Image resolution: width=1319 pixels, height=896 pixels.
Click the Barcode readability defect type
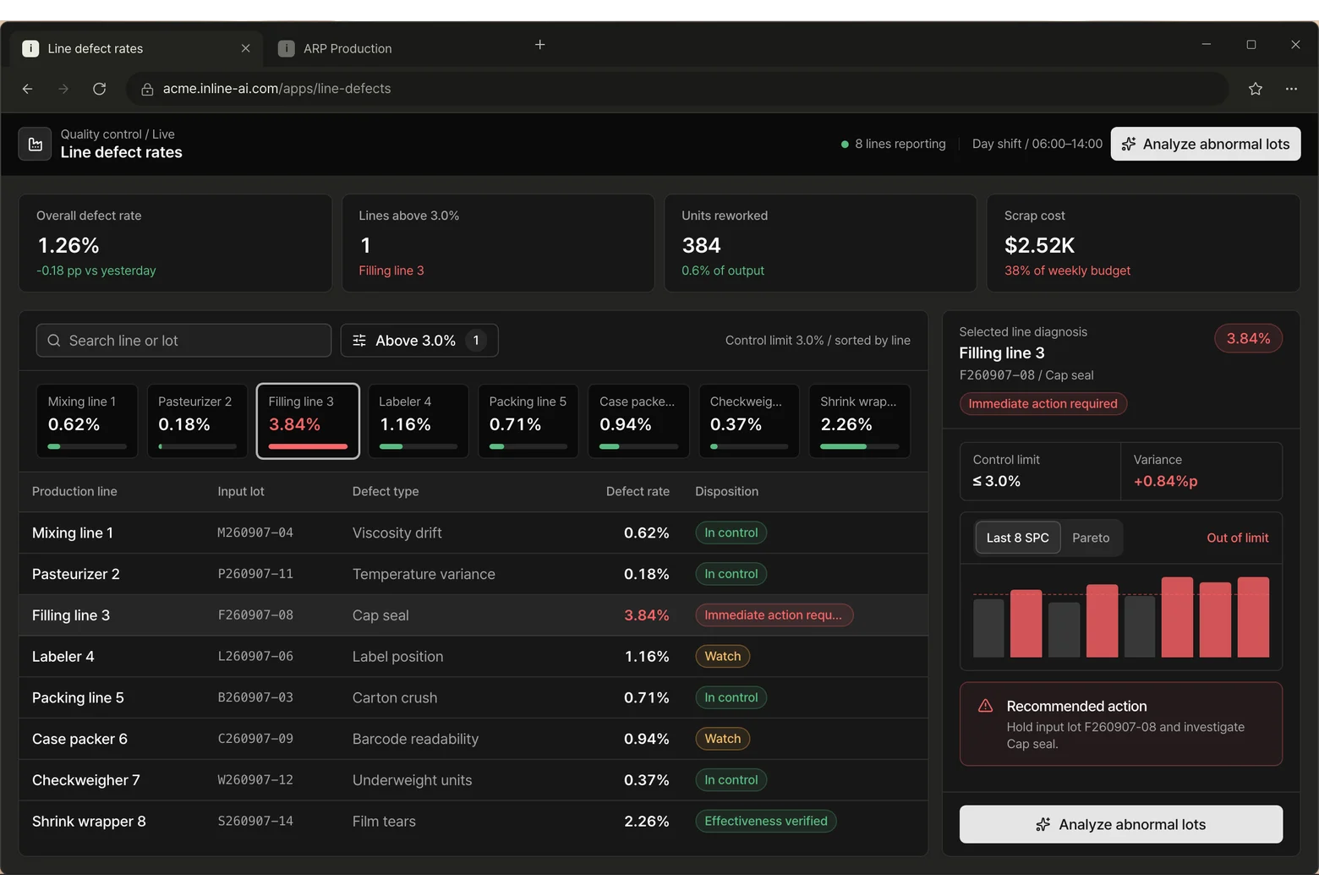[x=415, y=739]
